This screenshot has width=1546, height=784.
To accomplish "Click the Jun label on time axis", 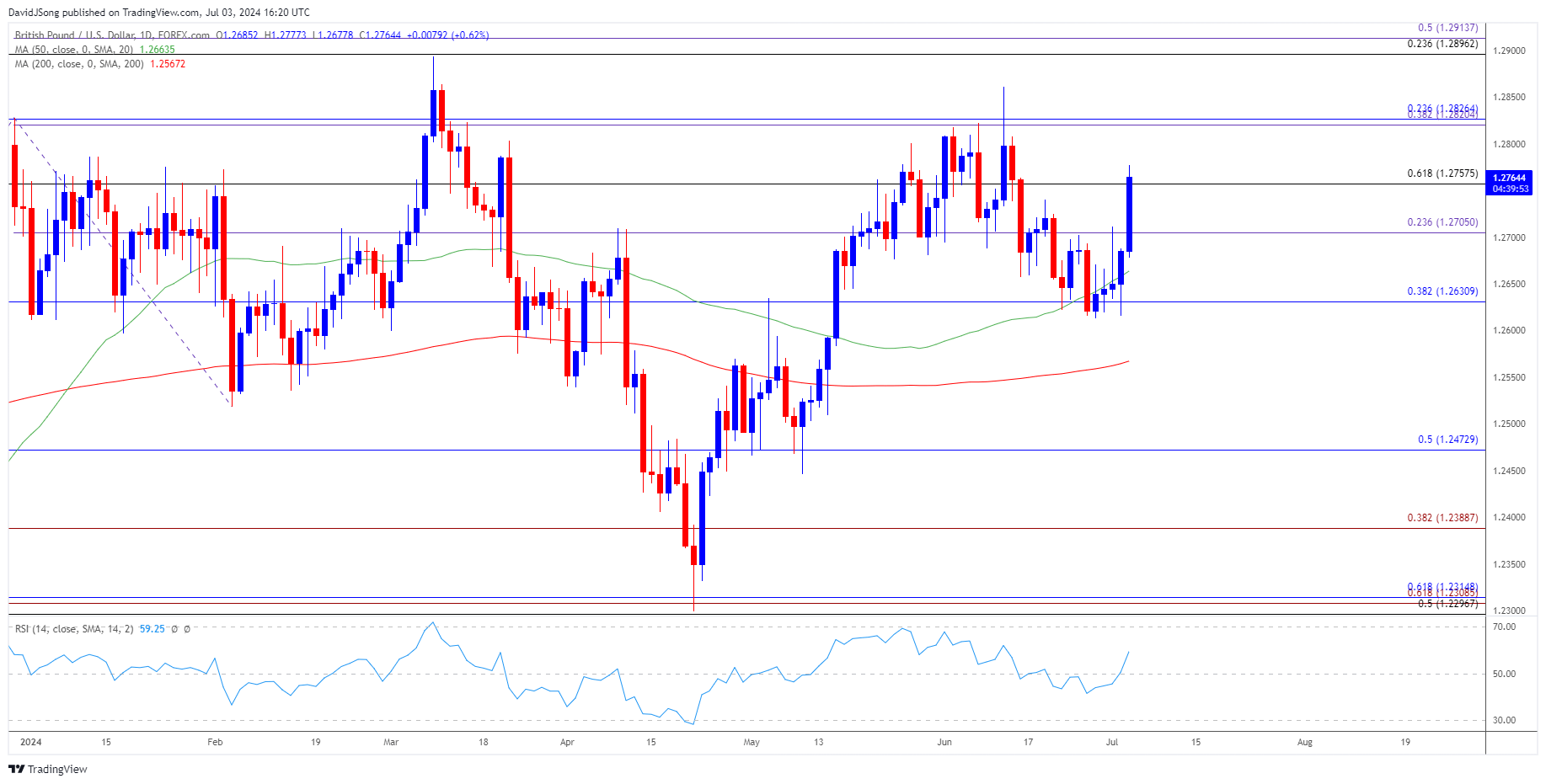I will click(x=944, y=743).
